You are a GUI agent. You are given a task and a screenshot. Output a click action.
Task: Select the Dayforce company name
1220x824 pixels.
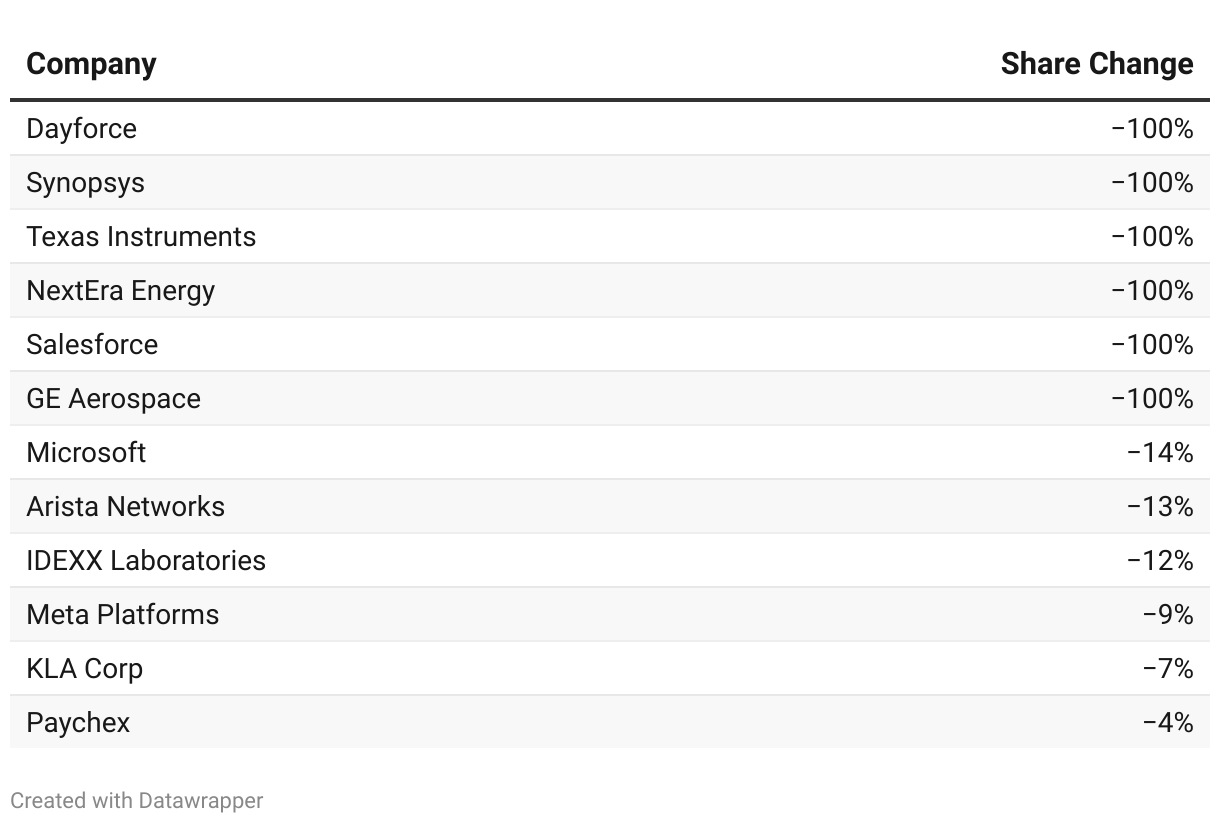point(81,129)
